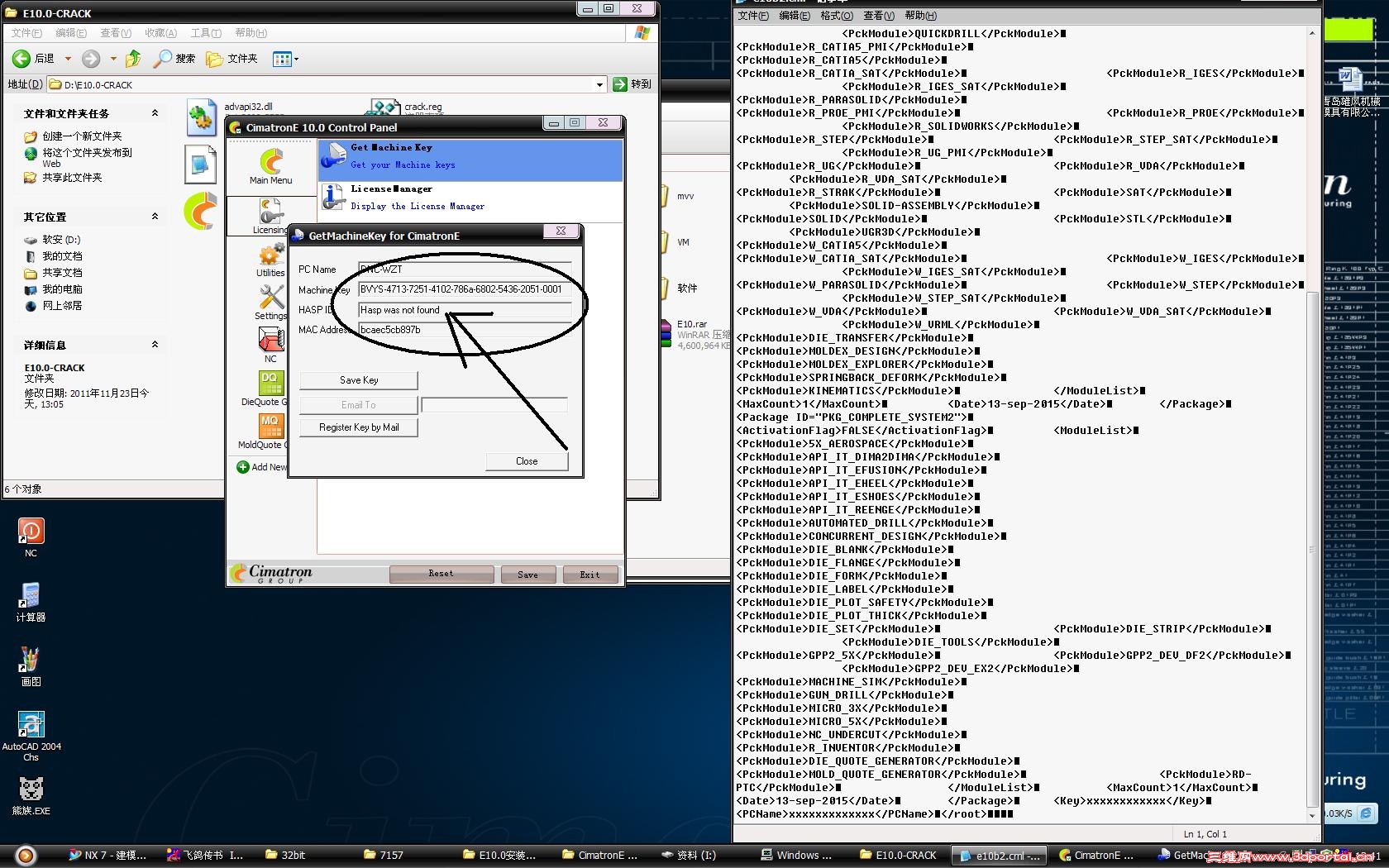Screen dimensions: 1389x868
Task: Open Notepad's 帮助(H) help menu
Action: (920, 16)
